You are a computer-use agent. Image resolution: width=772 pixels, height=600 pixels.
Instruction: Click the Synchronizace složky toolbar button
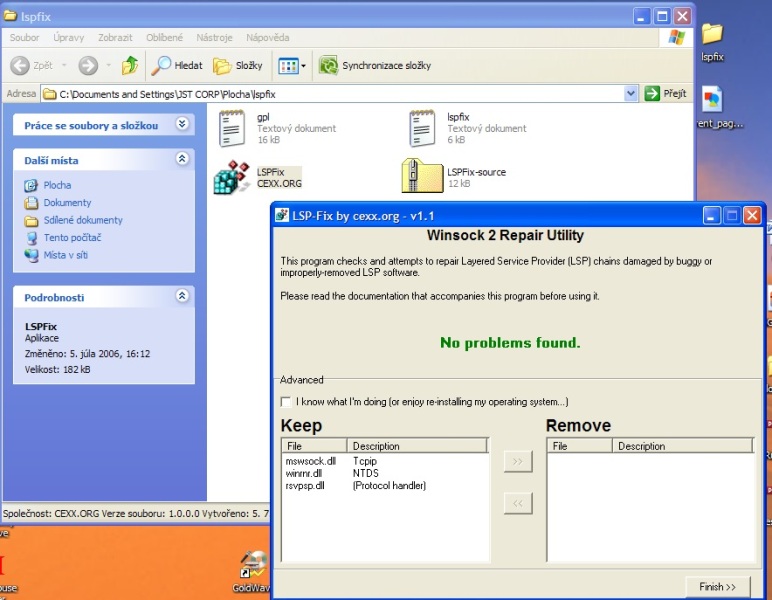pos(375,66)
